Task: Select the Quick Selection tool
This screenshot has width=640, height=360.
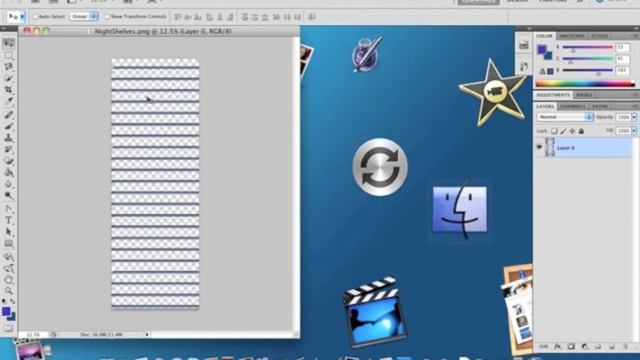Action: click(x=9, y=78)
